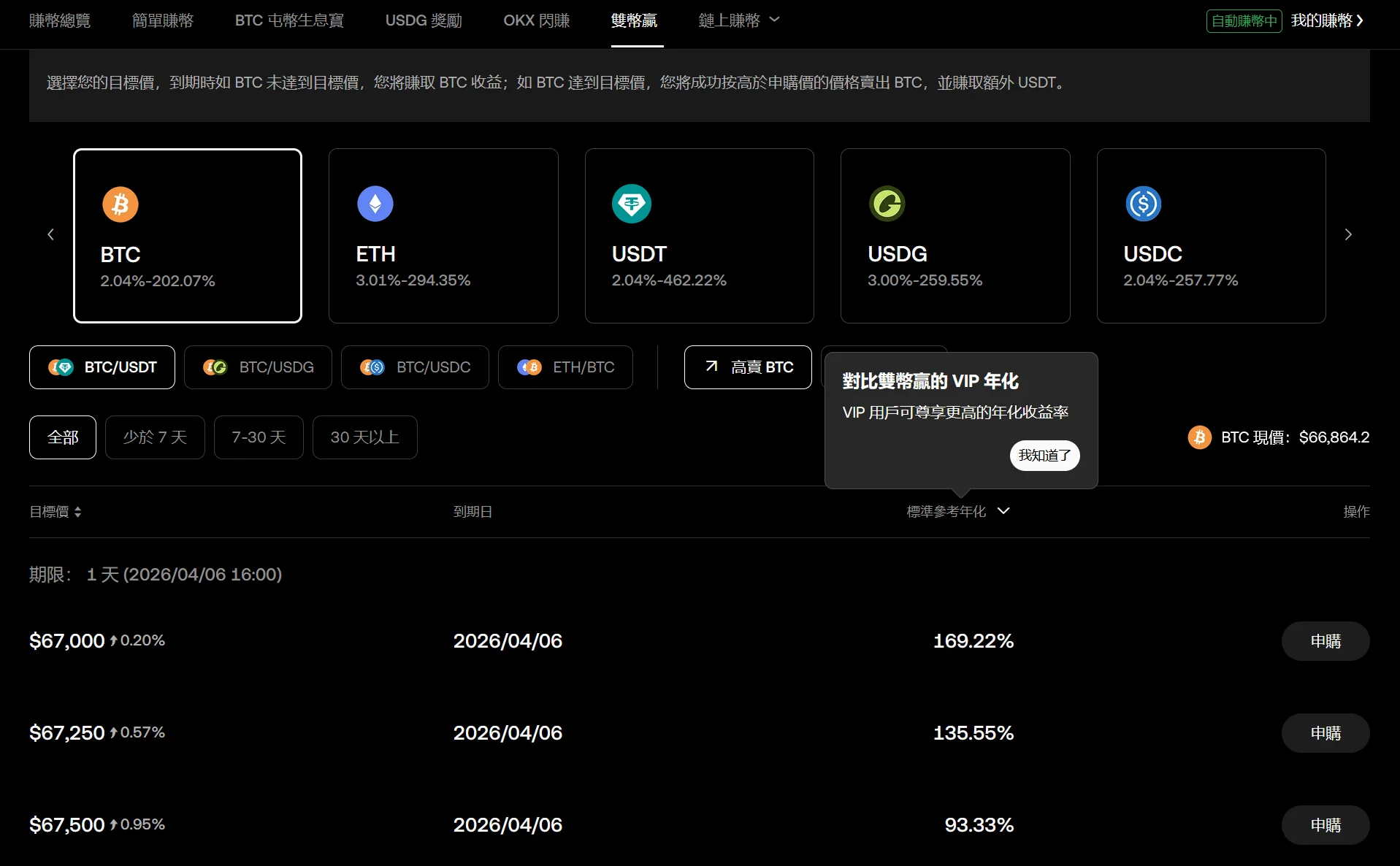Sort the list by 目標價 sort arrows
The width and height of the screenshot is (1400, 866).
point(77,512)
